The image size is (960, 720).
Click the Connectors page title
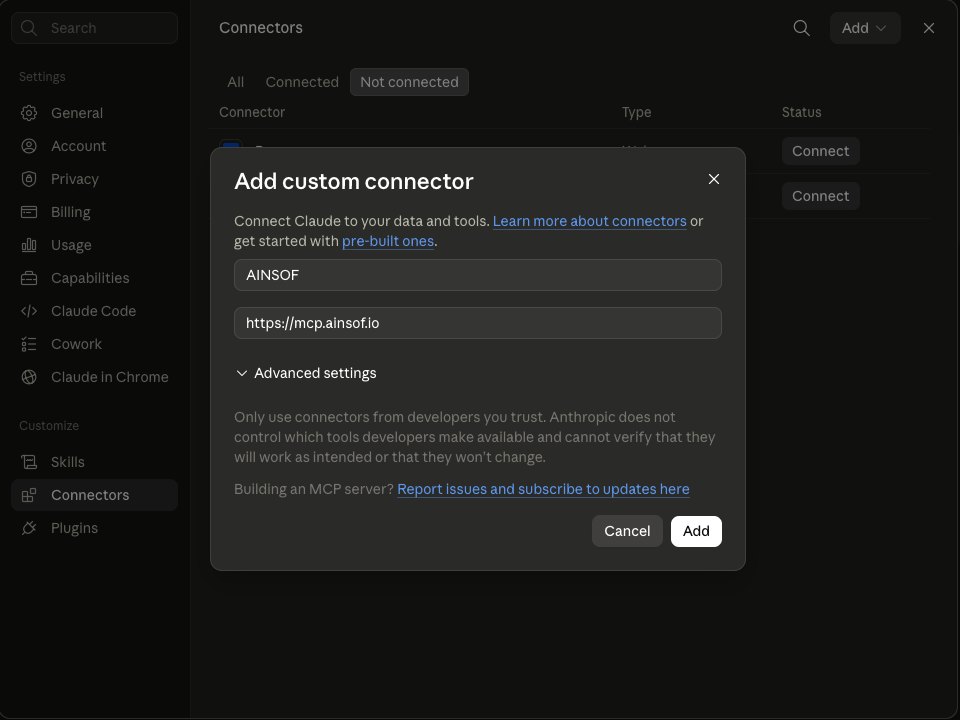(x=261, y=28)
